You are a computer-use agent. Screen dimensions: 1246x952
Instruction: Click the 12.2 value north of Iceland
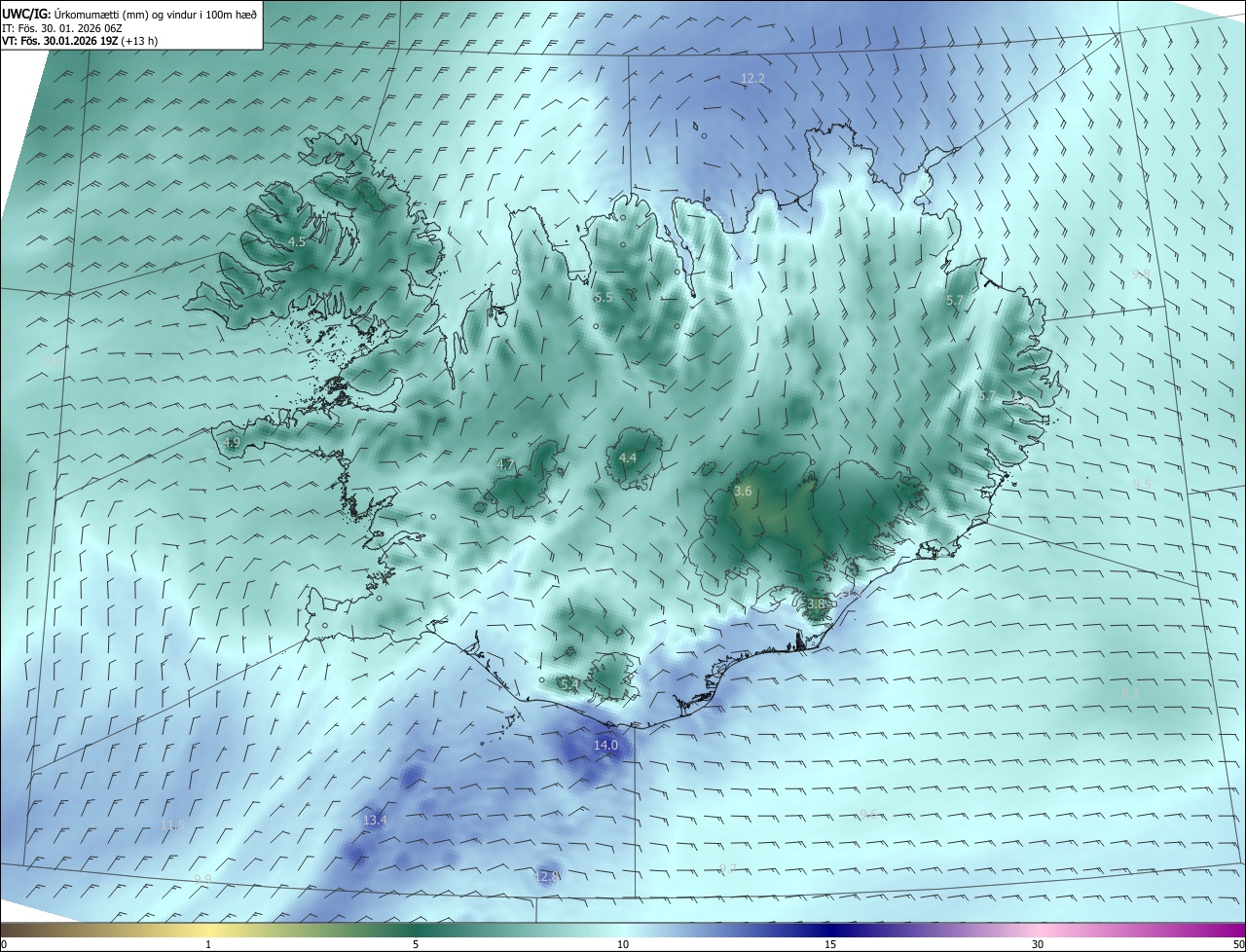point(752,78)
